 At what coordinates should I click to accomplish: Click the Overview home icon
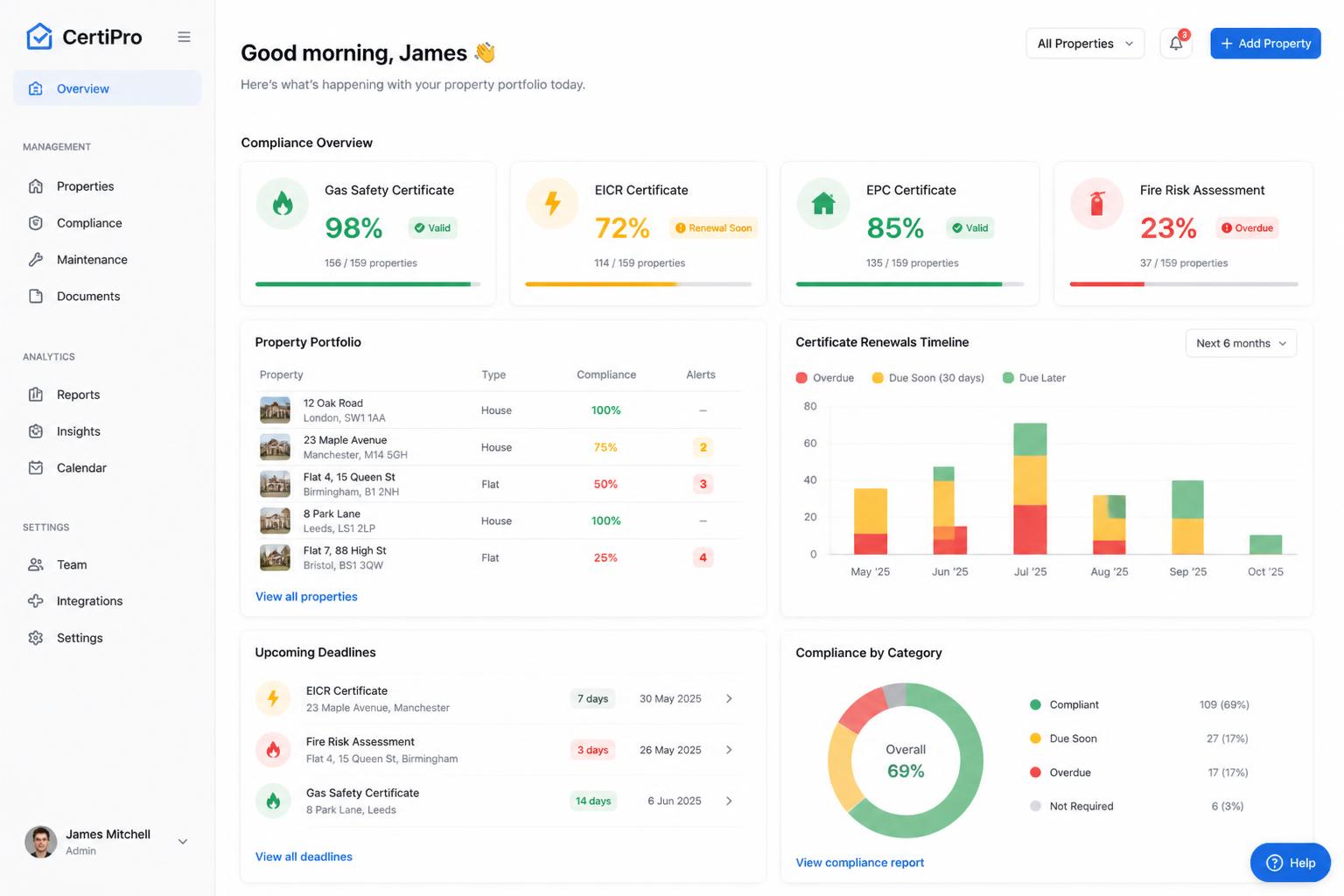[36, 88]
